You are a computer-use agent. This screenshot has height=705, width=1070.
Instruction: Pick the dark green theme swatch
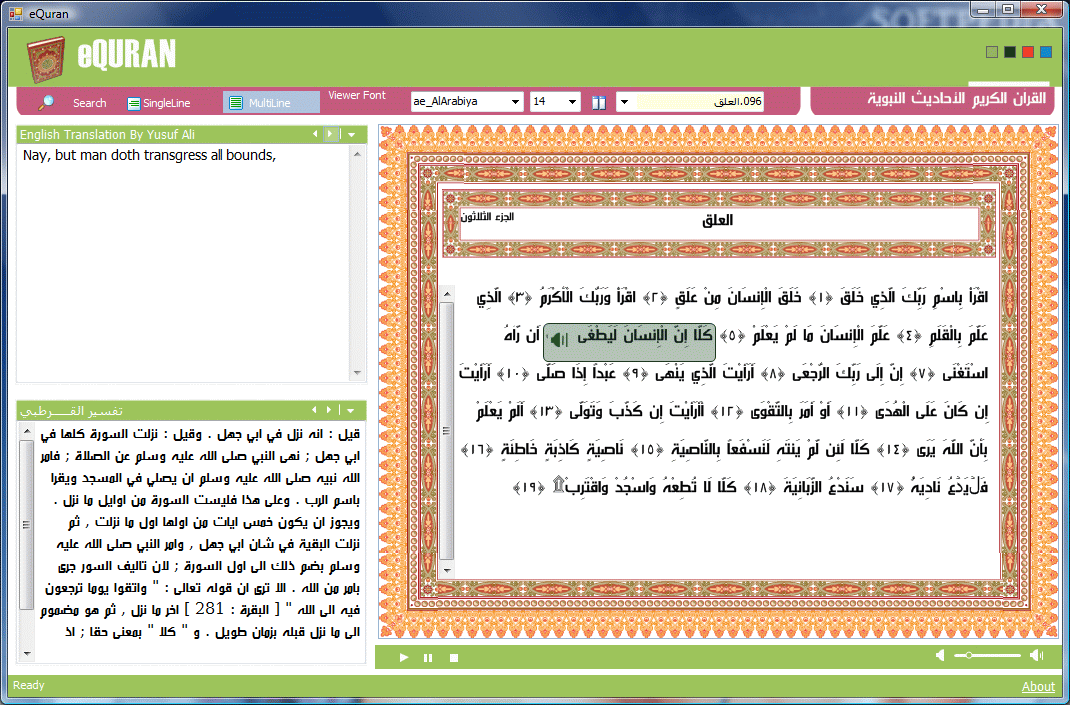coord(1009,53)
